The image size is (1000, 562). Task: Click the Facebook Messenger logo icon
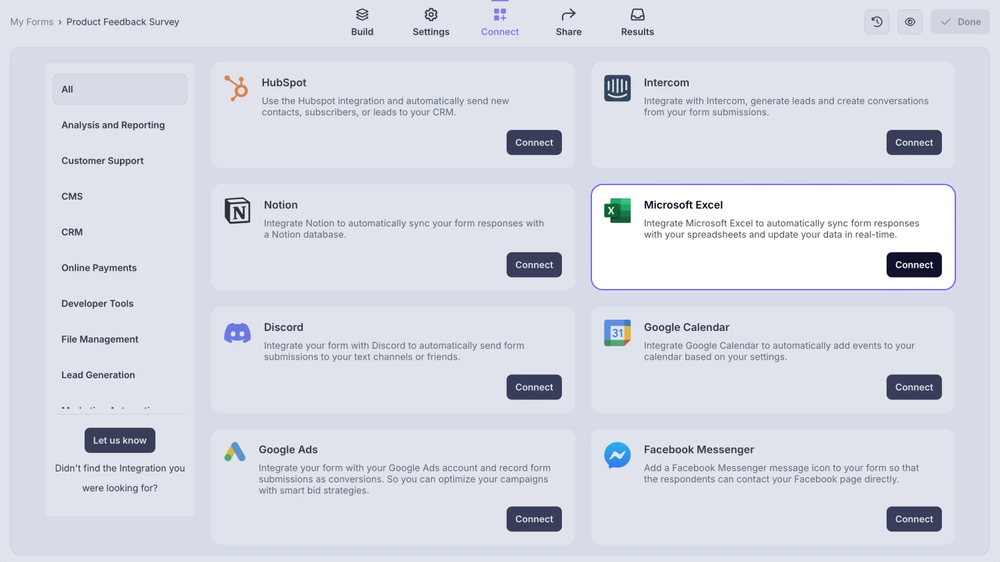pos(617,455)
